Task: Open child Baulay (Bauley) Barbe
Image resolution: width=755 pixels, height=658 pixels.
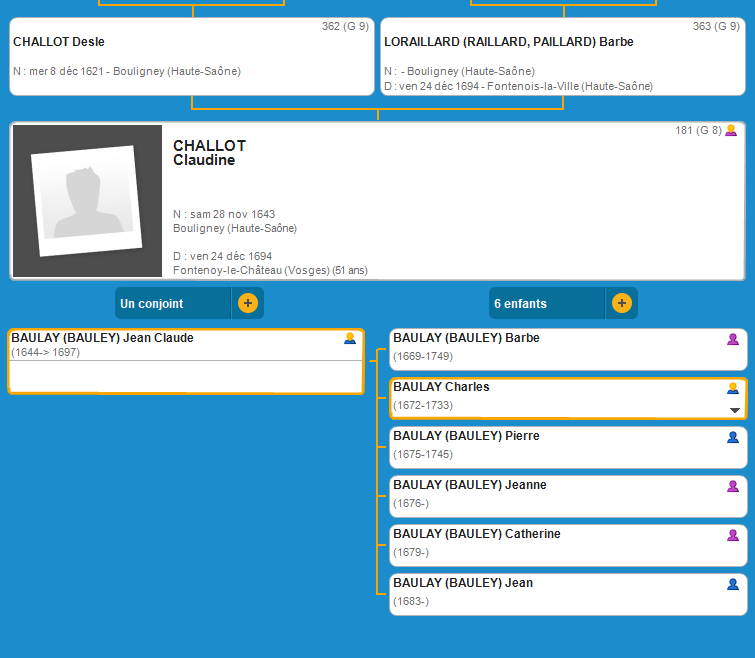Action: (x=466, y=338)
